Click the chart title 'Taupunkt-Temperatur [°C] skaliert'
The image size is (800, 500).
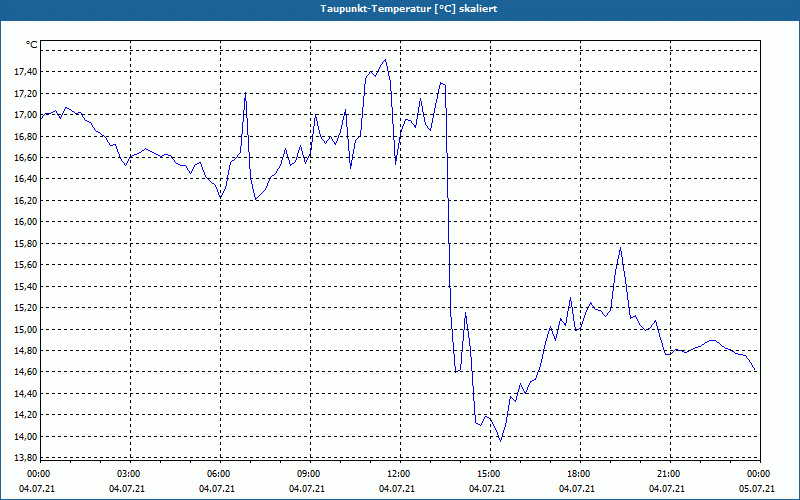coord(409,9)
